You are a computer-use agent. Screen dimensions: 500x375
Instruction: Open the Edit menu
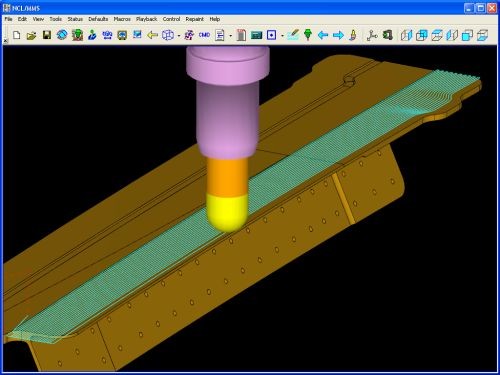pos(22,19)
